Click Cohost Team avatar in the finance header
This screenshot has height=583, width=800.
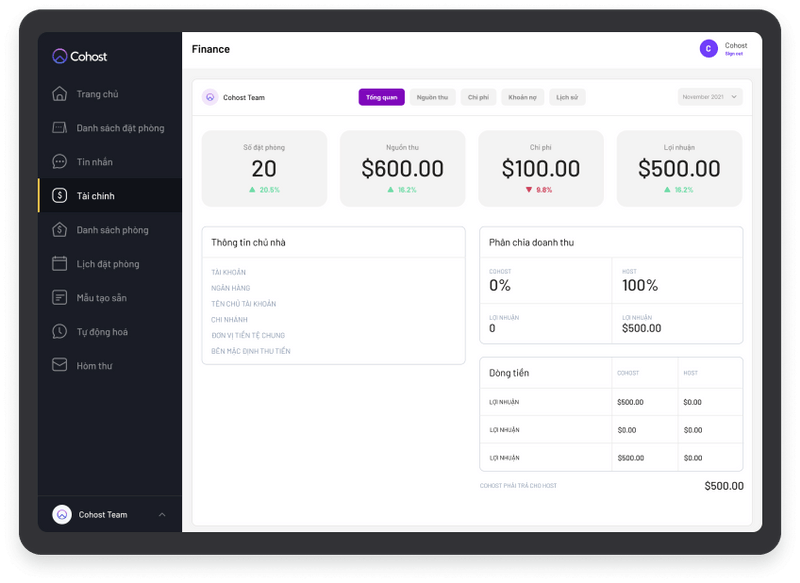(x=210, y=97)
